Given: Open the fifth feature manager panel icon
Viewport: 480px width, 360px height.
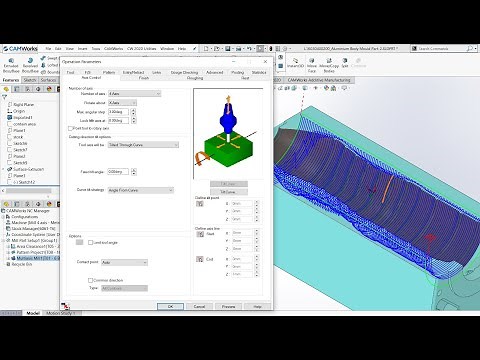Looking at the screenshot, I should click(x=49, y=89).
